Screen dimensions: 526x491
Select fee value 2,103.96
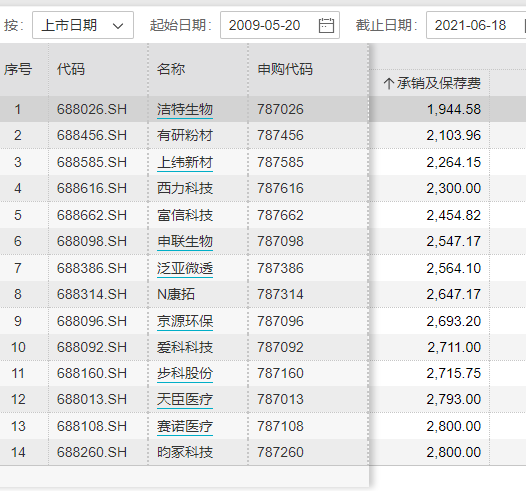click(454, 135)
